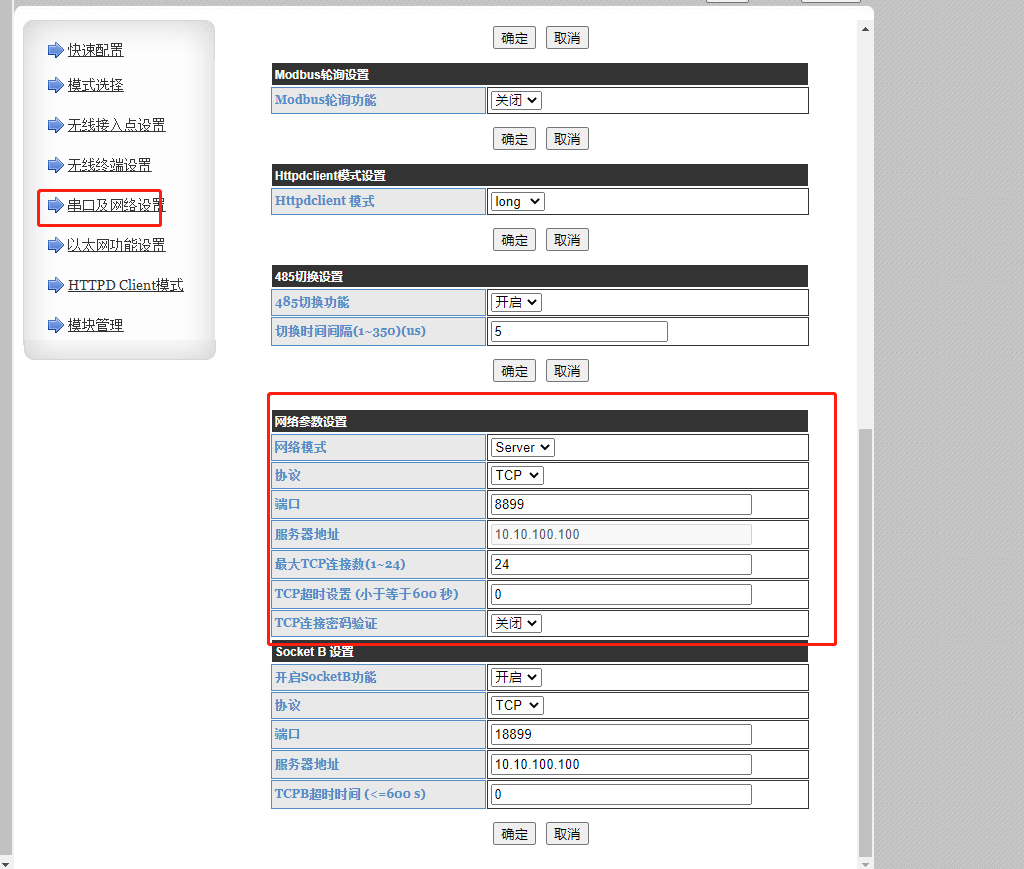
Task: Go to the 模块管理 menu link
Action: point(95,325)
